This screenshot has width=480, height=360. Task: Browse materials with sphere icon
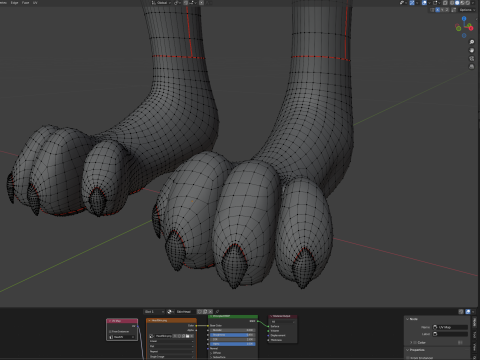170,312
